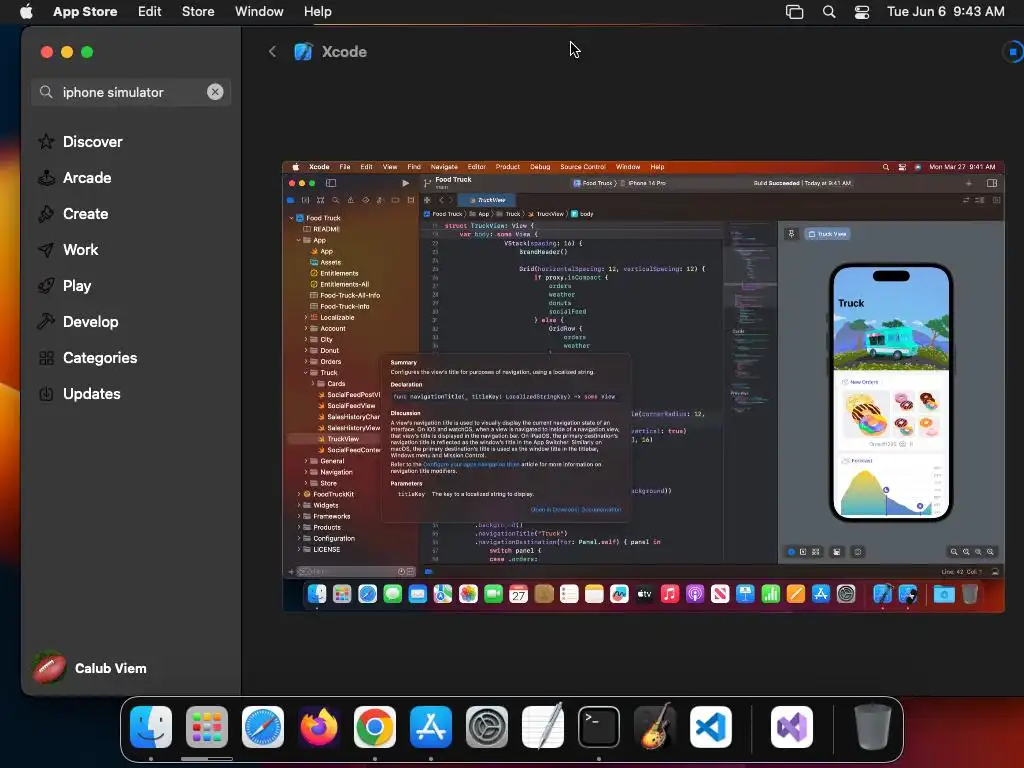This screenshot has height=768, width=1024.
Task: Open the App Store menu
Action: 85,11
